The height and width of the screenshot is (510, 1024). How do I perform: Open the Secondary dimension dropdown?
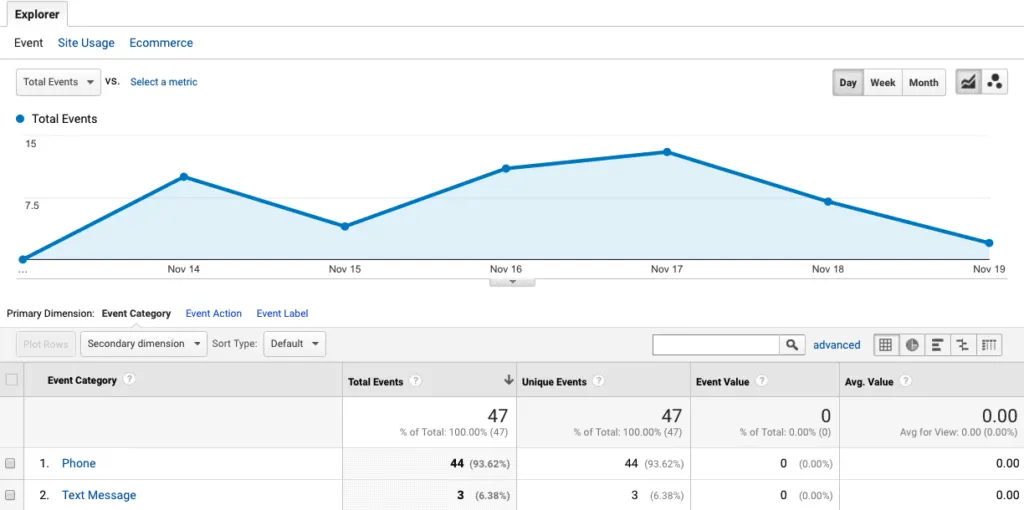click(x=143, y=344)
